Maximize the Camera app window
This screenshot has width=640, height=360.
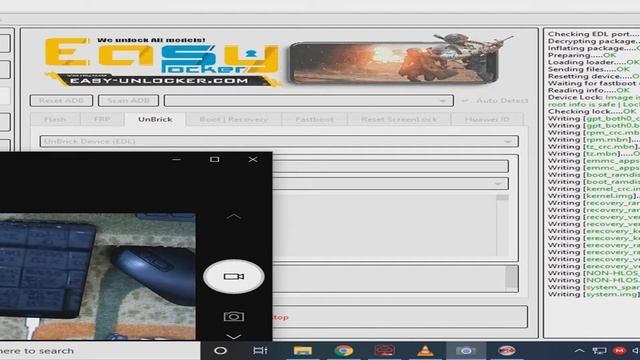coord(214,159)
